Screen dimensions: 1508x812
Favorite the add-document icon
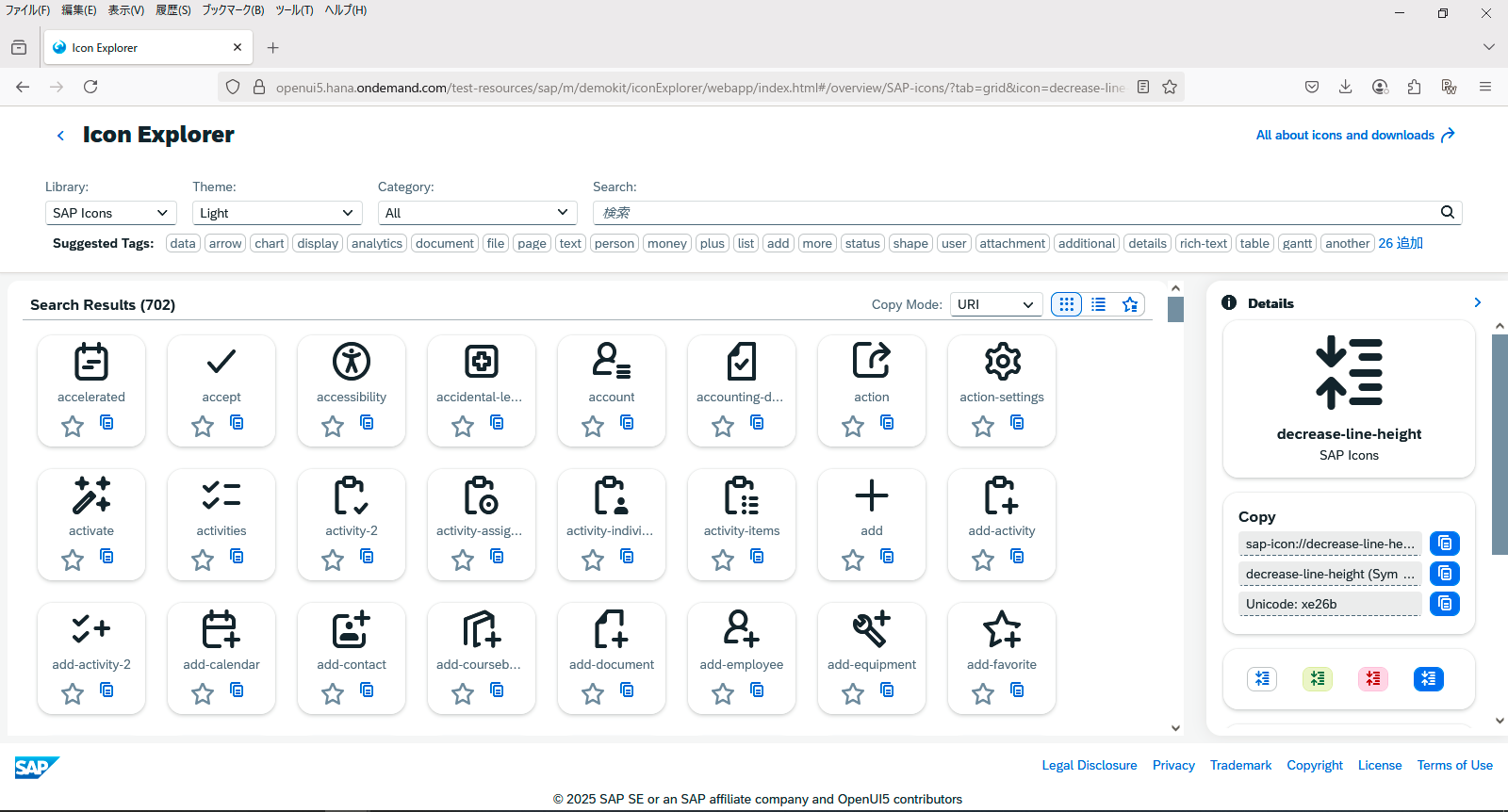593,694
